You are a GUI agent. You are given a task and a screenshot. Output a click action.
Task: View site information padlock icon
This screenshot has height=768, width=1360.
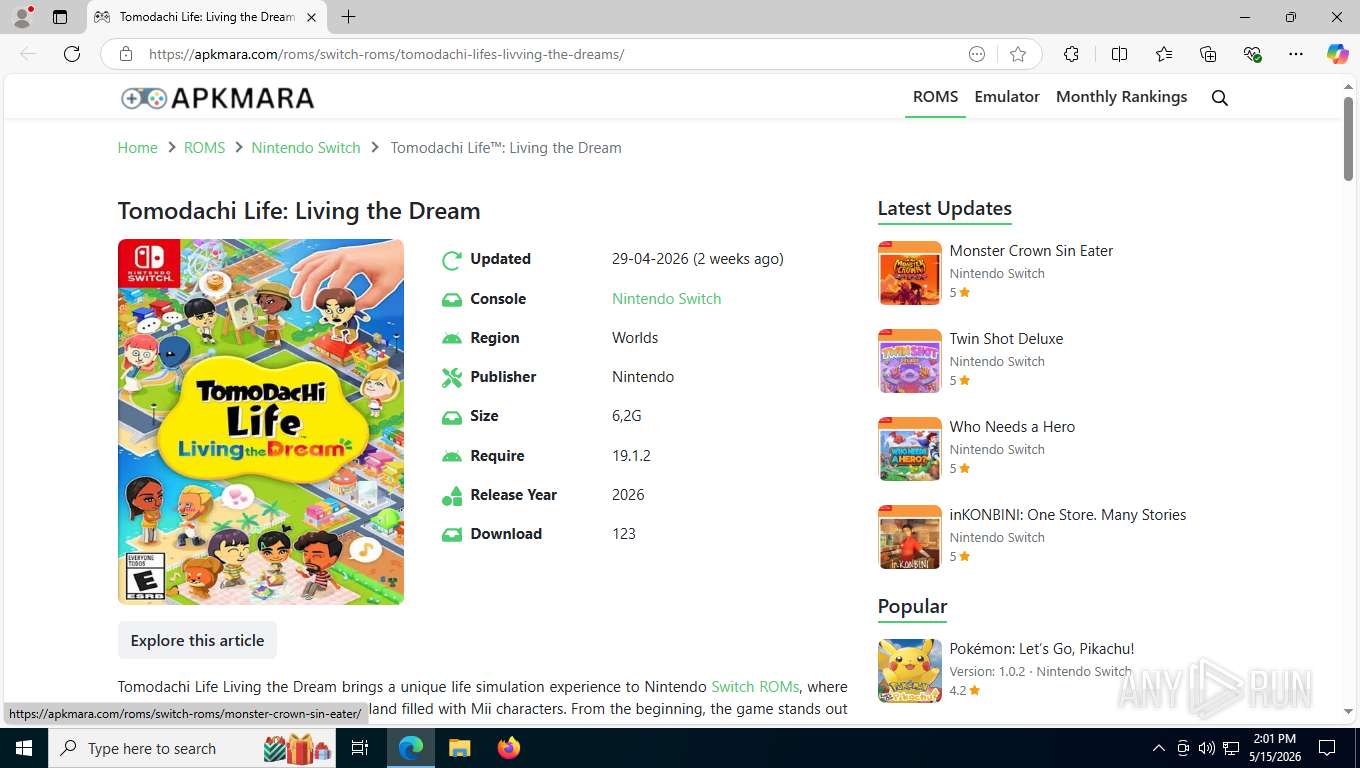pyautogui.click(x=126, y=54)
